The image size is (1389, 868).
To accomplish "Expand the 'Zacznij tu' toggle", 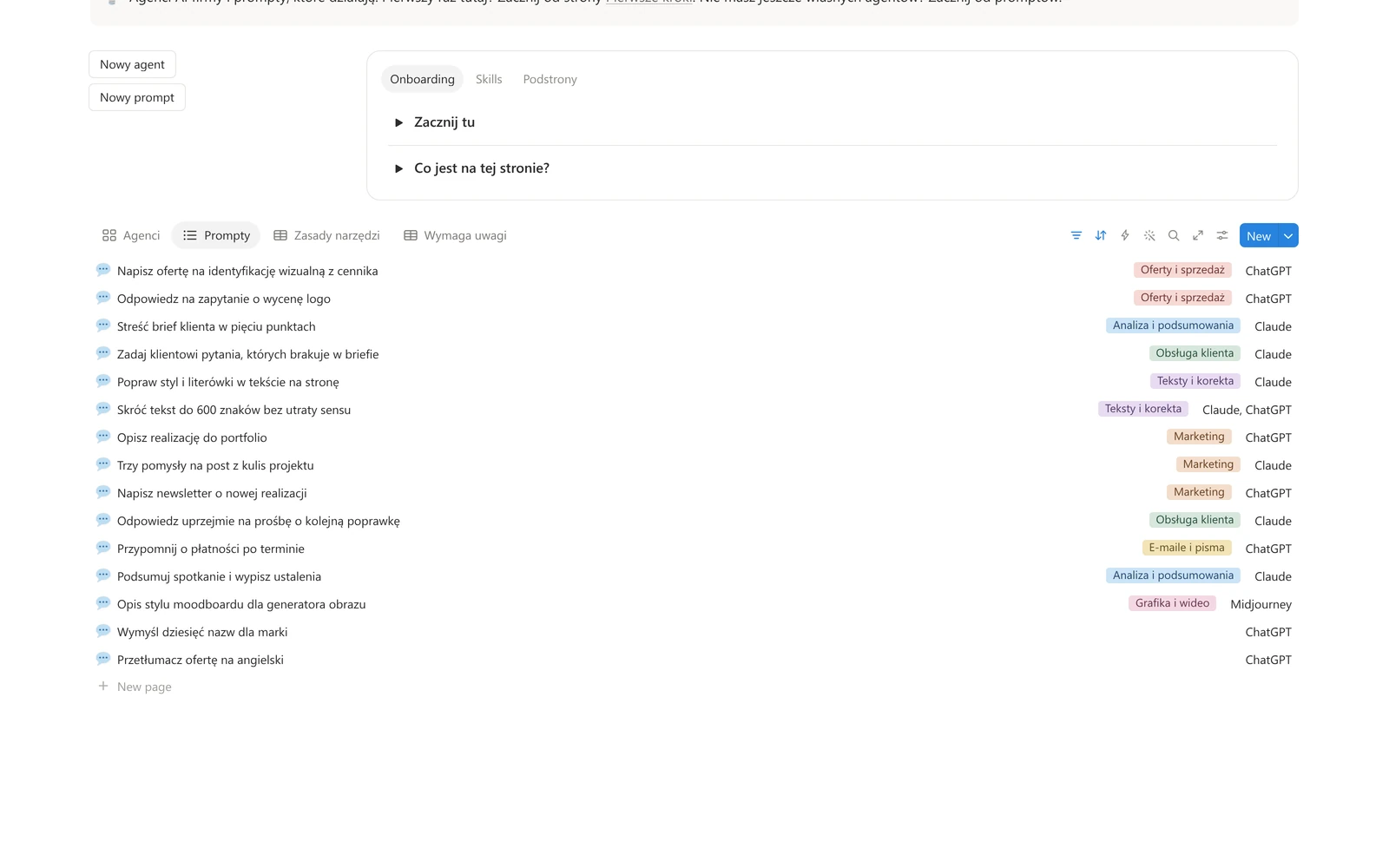I will pyautogui.click(x=398, y=122).
